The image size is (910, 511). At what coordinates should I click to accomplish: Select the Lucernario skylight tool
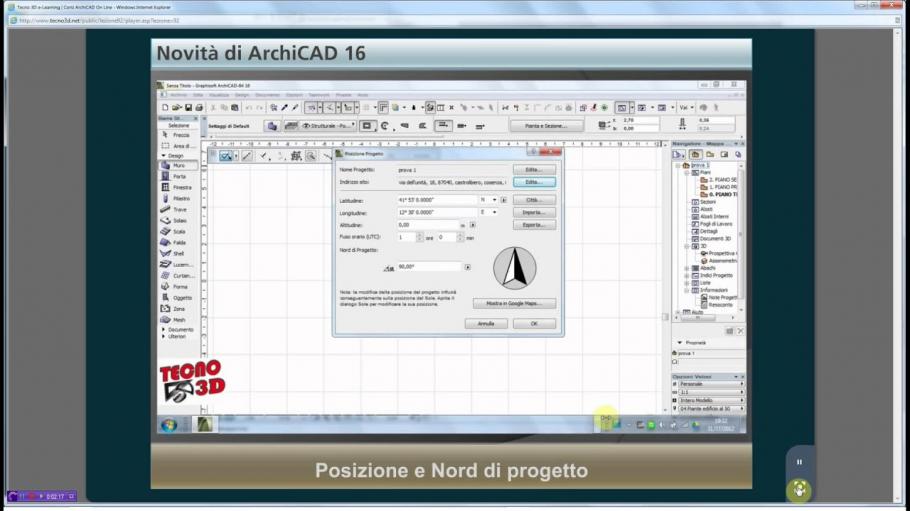click(178, 265)
